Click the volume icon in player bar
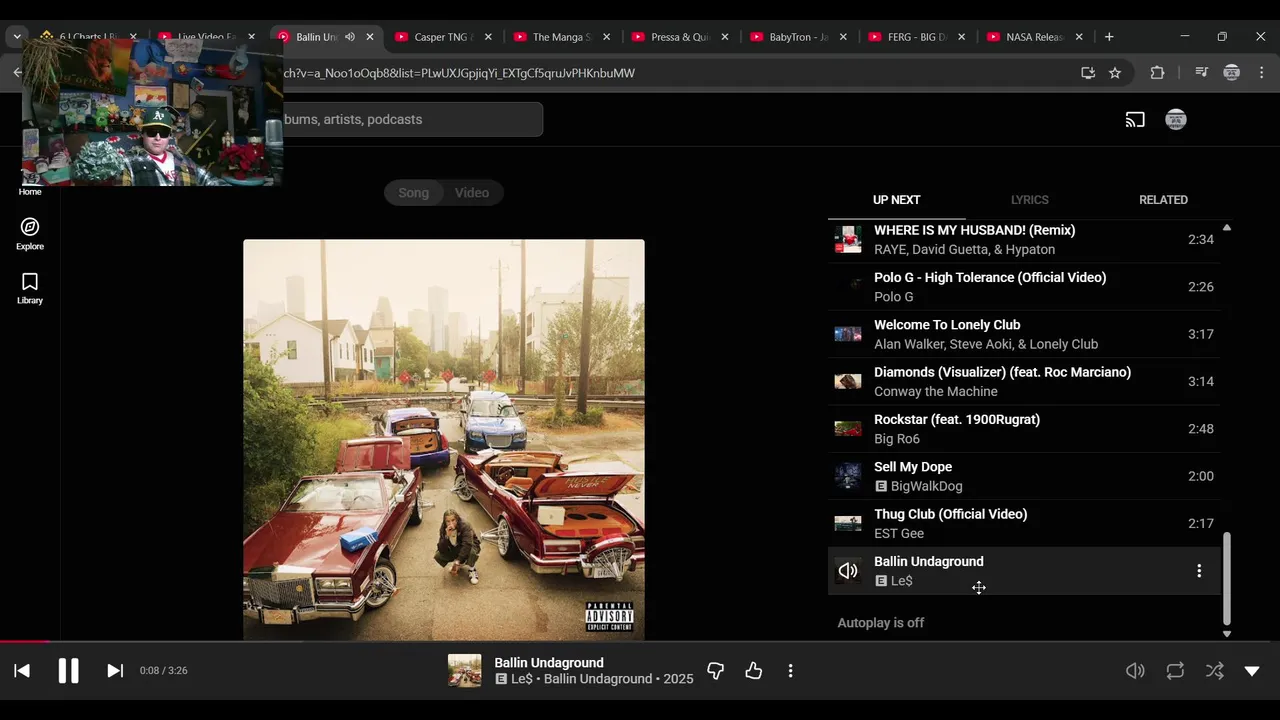Screen dimensions: 1280x720 [x=1135, y=671]
